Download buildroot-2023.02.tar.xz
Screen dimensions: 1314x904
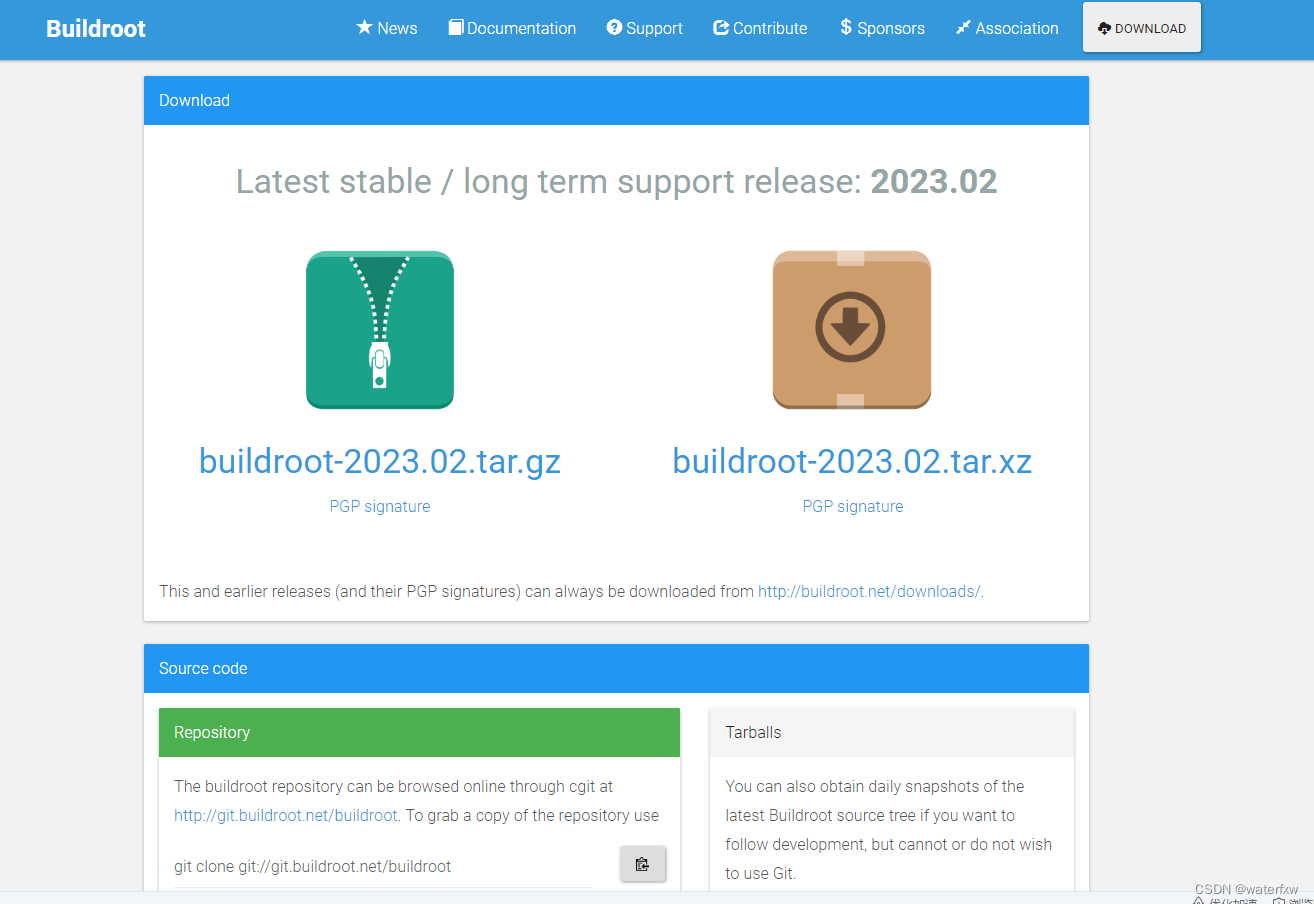[x=852, y=461]
